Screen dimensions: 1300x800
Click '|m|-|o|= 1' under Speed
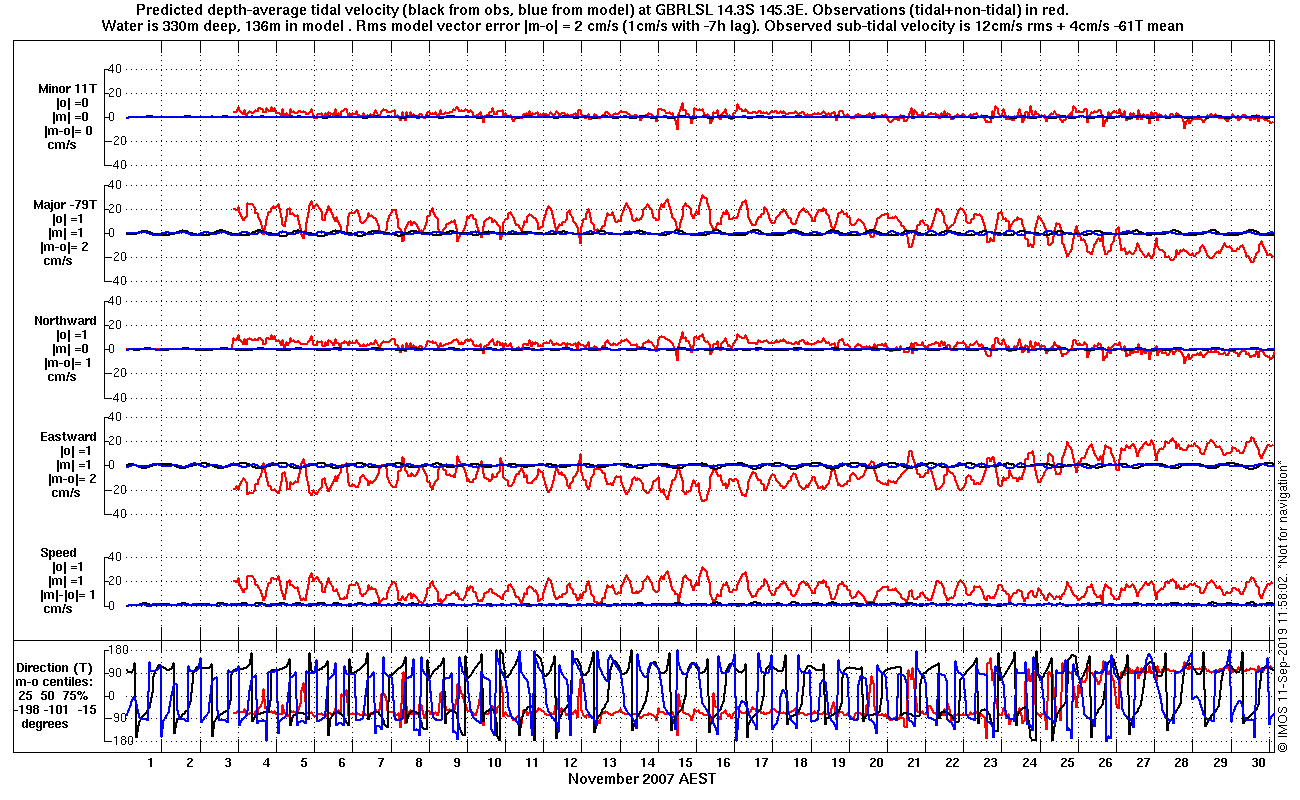click(x=67, y=595)
